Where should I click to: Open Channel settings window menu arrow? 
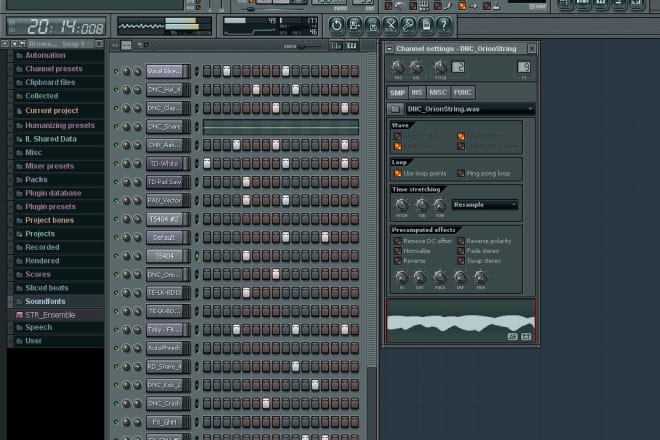[389, 49]
